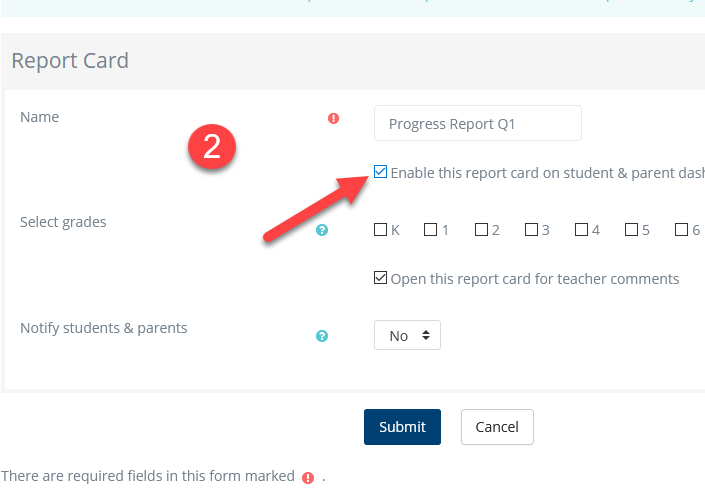
Task: Select the grade 5 checkbox
Action: [x=631, y=230]
